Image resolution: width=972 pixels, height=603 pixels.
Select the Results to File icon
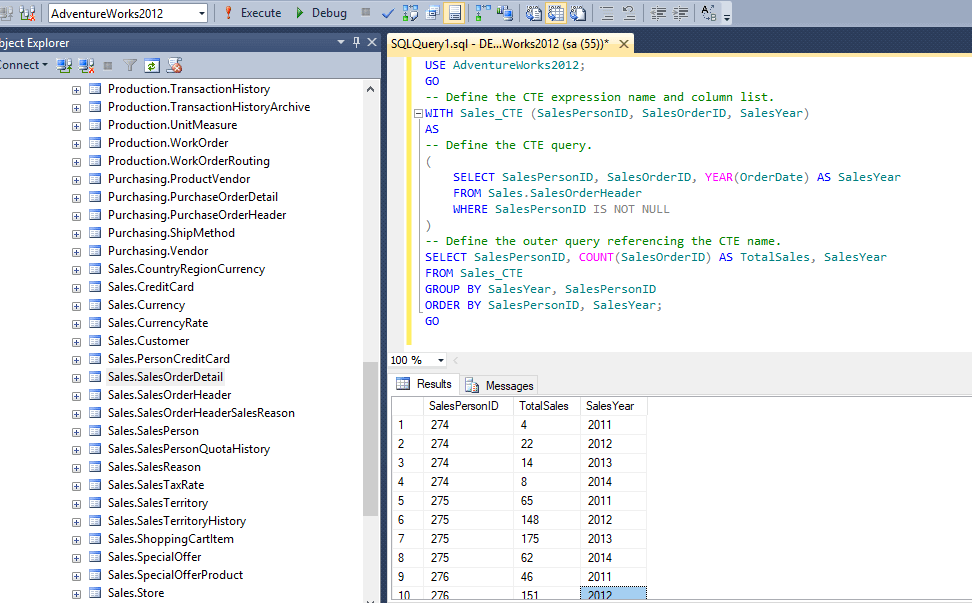[578, 13]
